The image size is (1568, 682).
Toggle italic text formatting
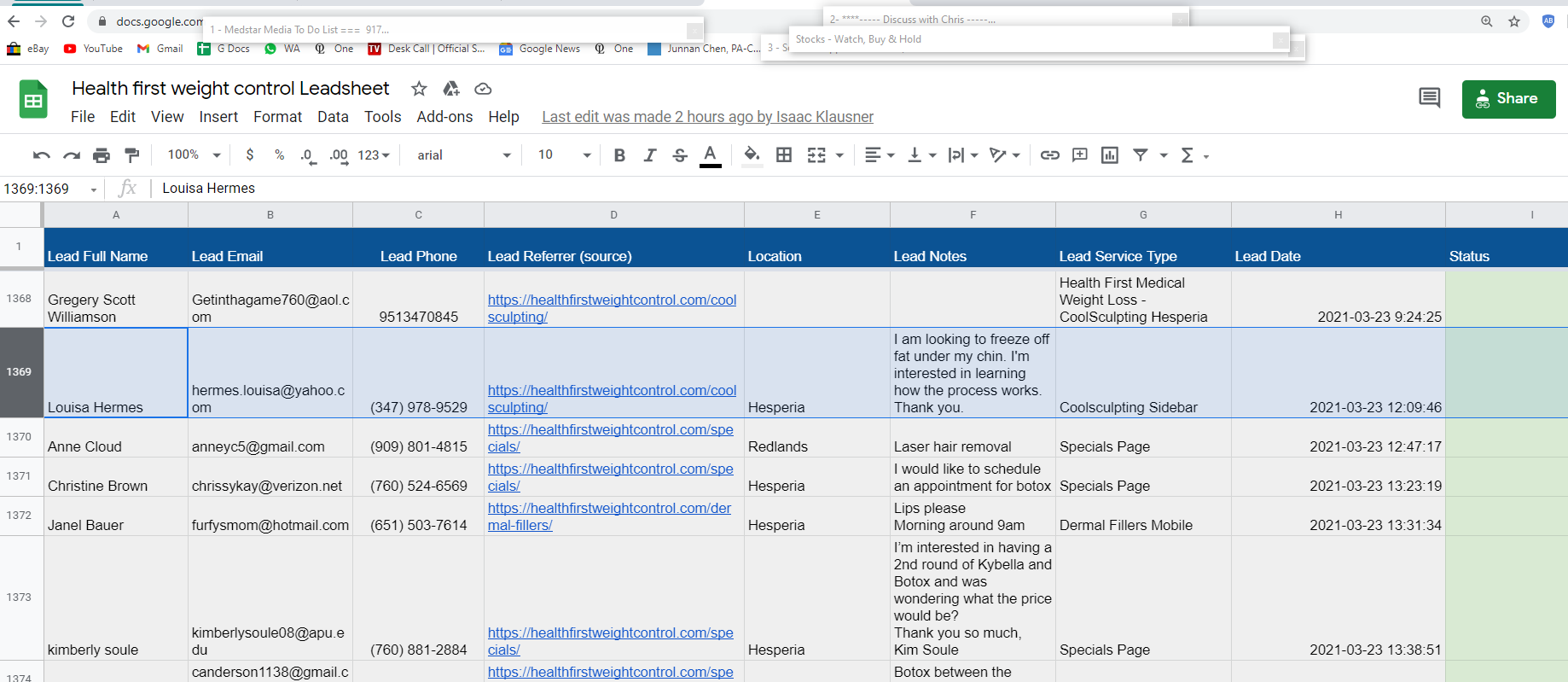[x=650, y=155]
